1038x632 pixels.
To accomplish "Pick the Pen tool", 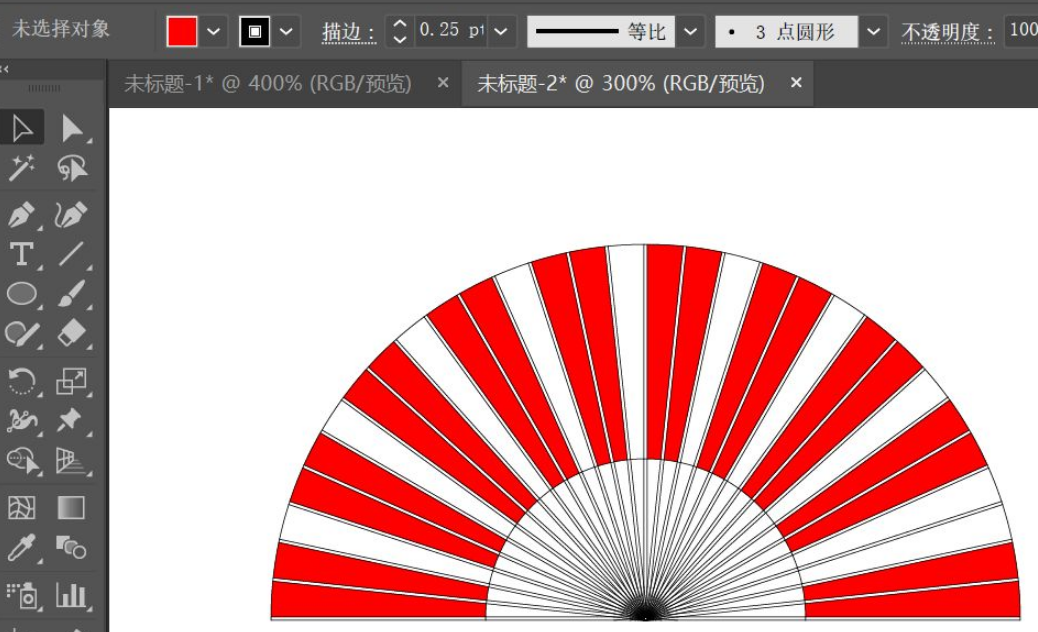I will (24, 216).
